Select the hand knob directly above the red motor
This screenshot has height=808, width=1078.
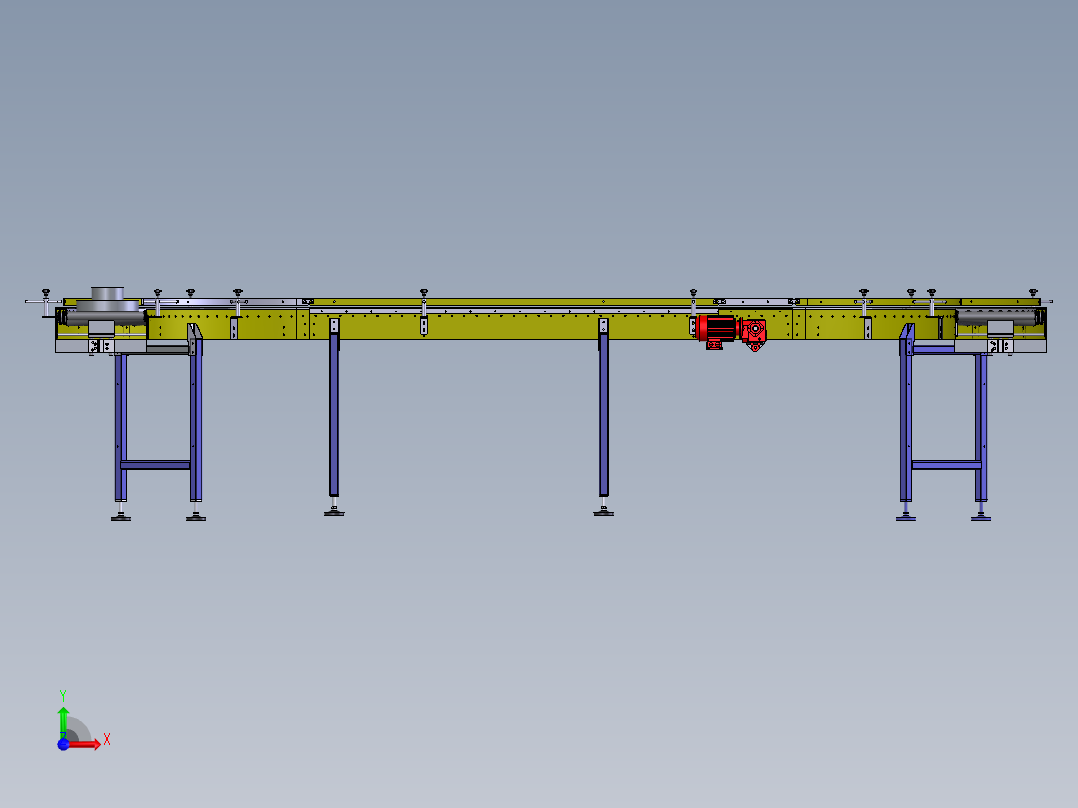pyautogui.click(x=693, y=291)
